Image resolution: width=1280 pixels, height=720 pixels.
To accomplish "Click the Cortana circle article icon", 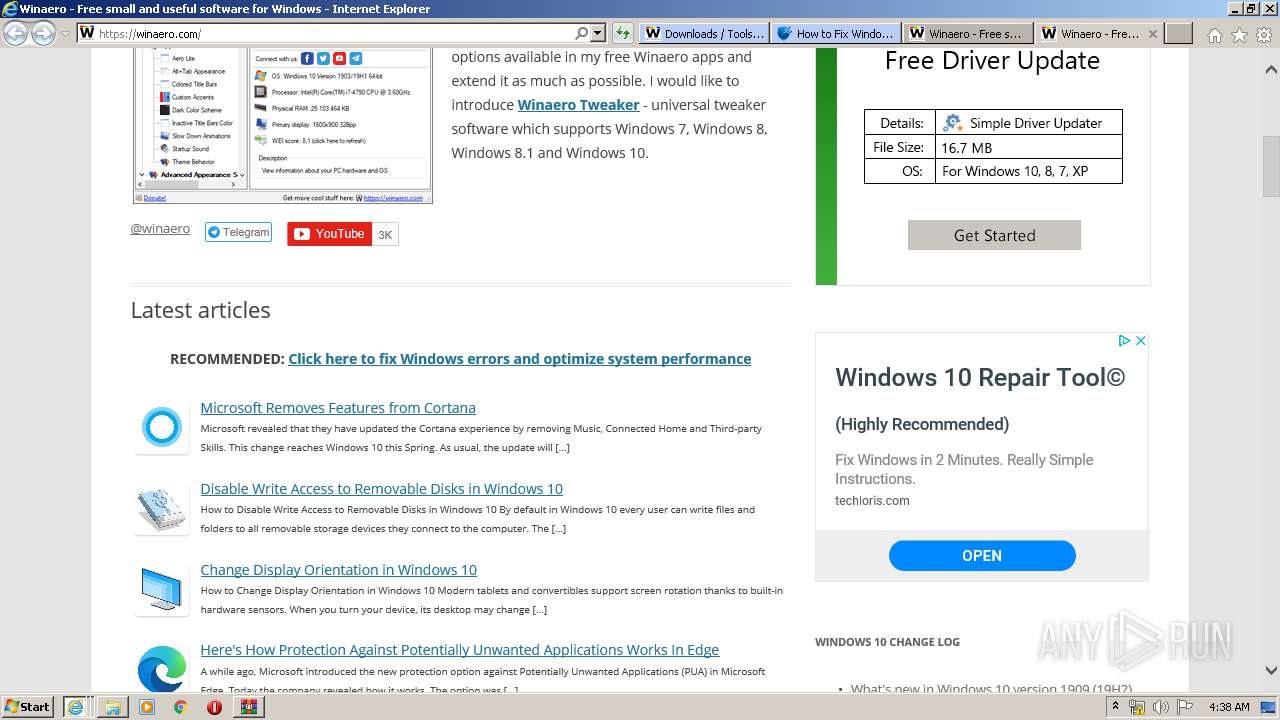I will pos(162,428).
